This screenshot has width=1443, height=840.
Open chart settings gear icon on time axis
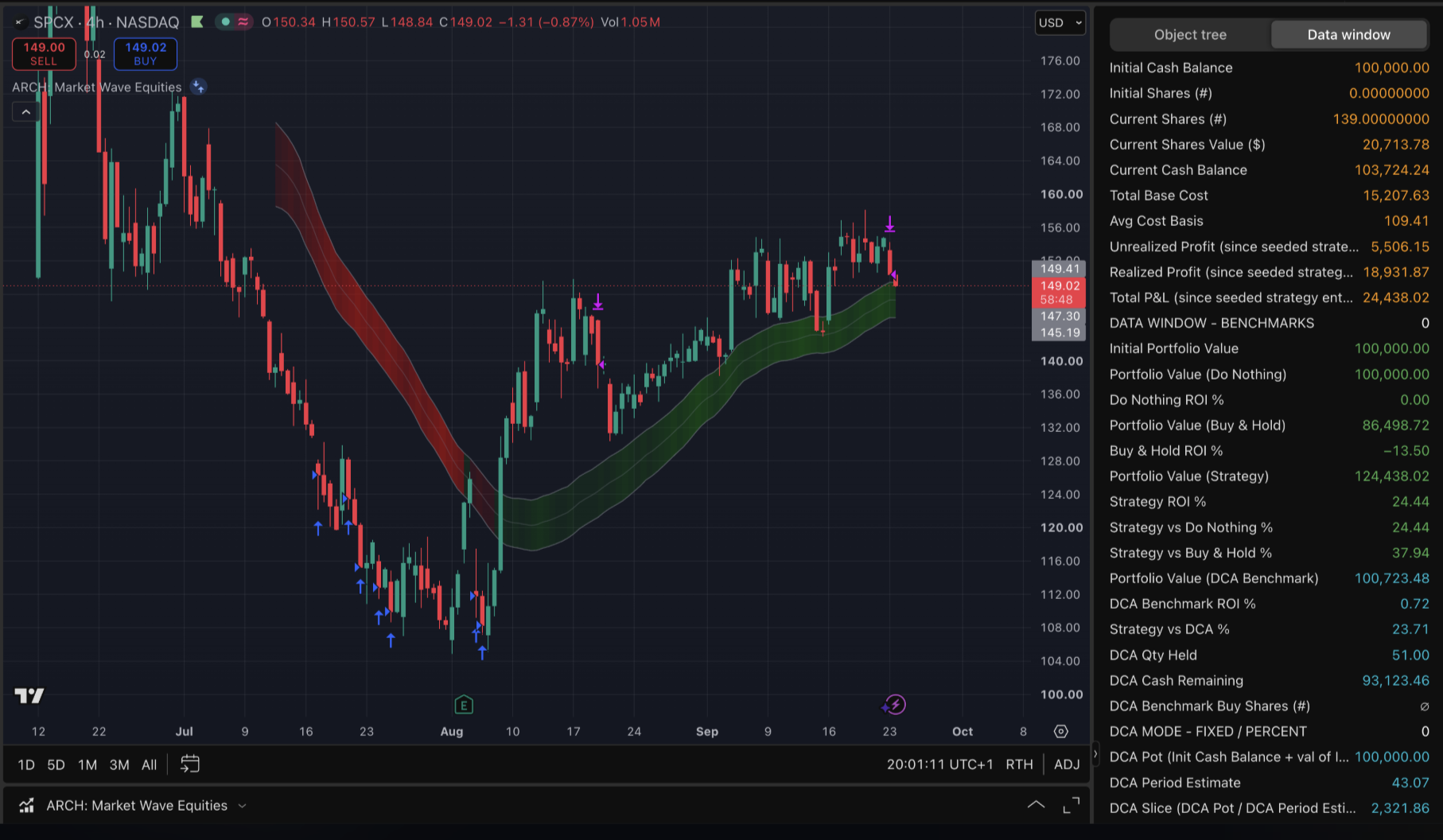pos(1061,732)
